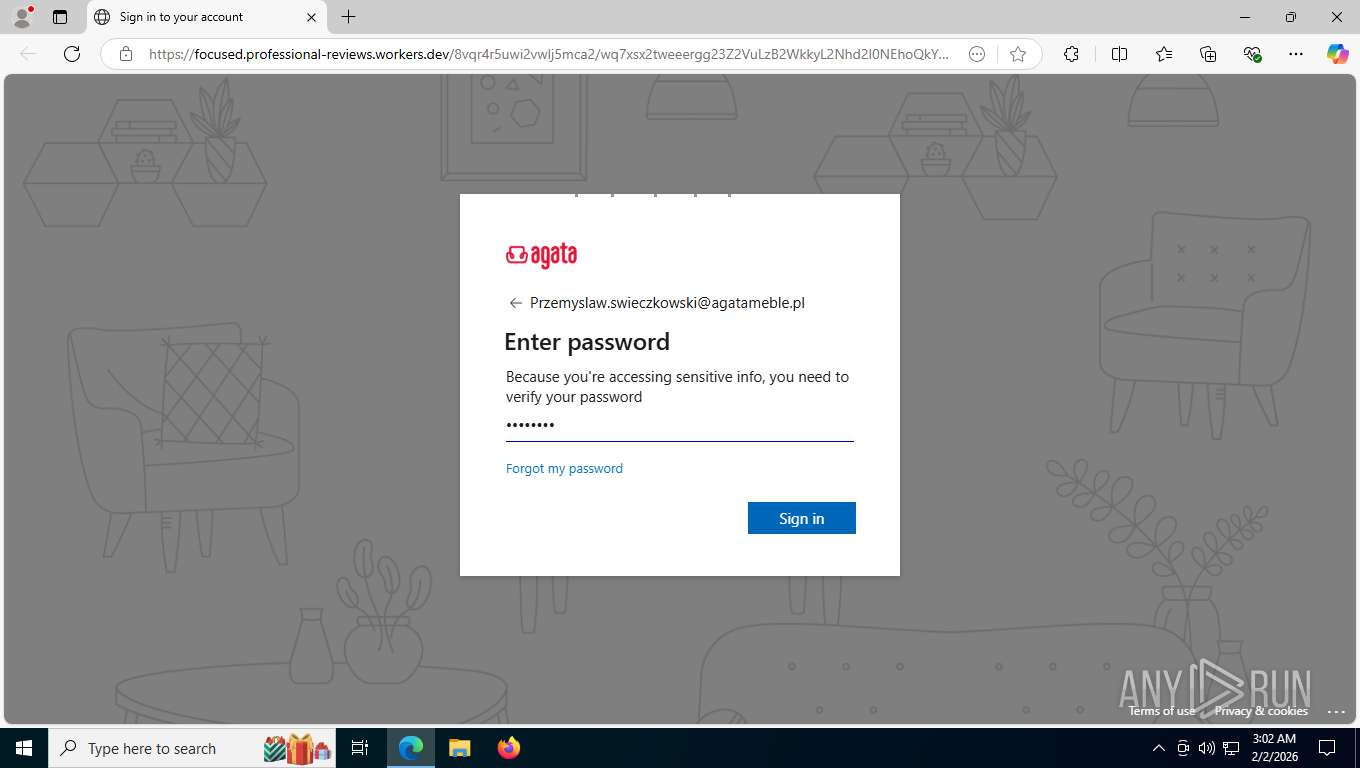
Task: View site information lock icon
Action: 126,54
